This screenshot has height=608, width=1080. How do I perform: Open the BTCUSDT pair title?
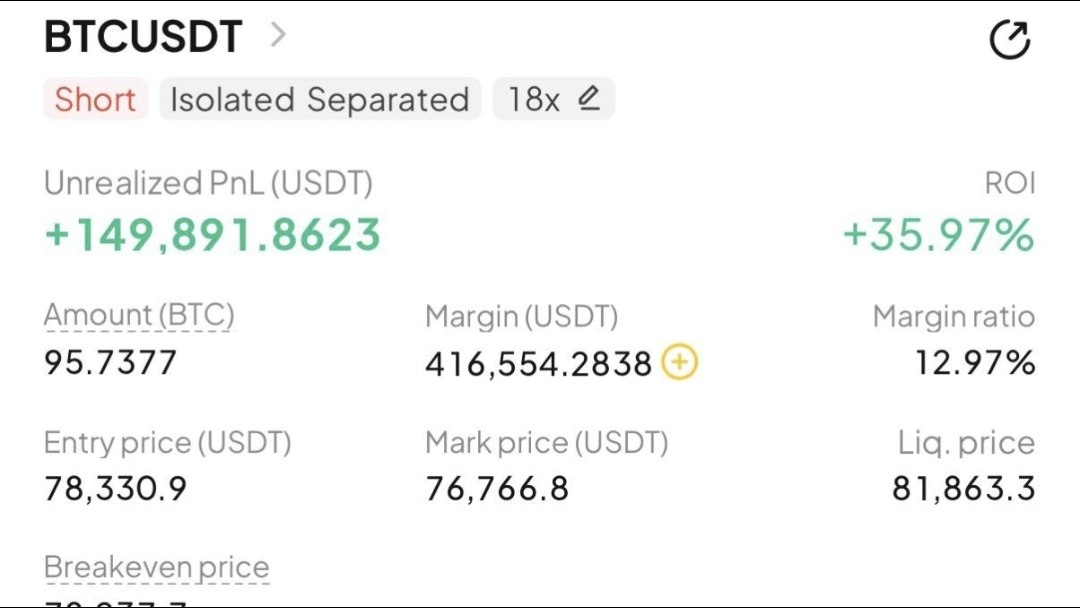pos(143,36)
